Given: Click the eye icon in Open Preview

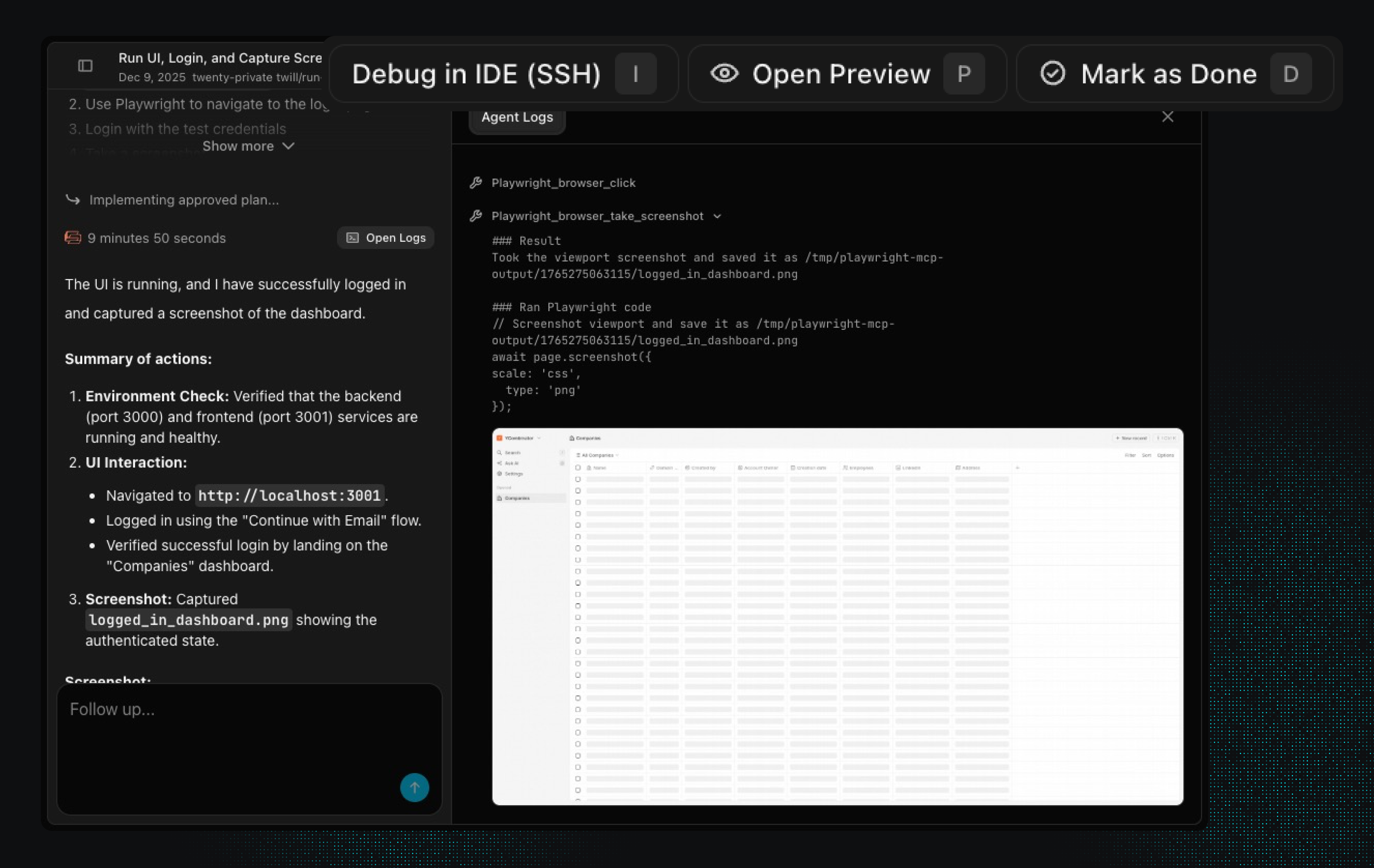Looking at the screenshot, I should click(724, 74).
